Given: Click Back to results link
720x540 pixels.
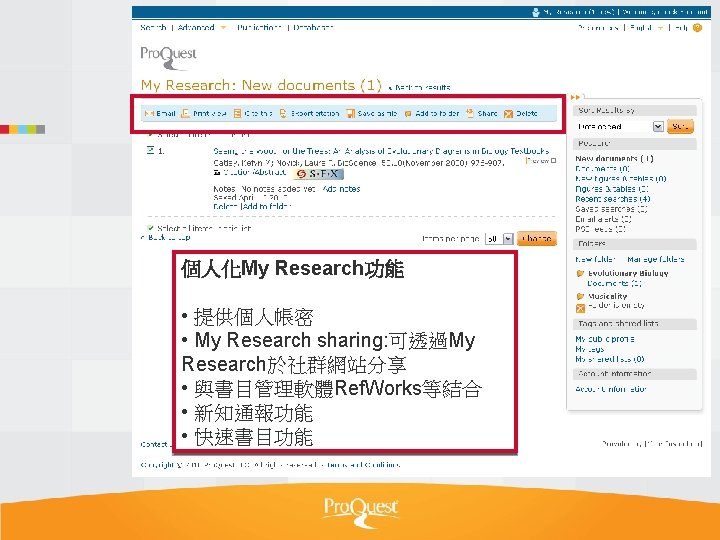Looking at the screenshot, I should point(419,87).
